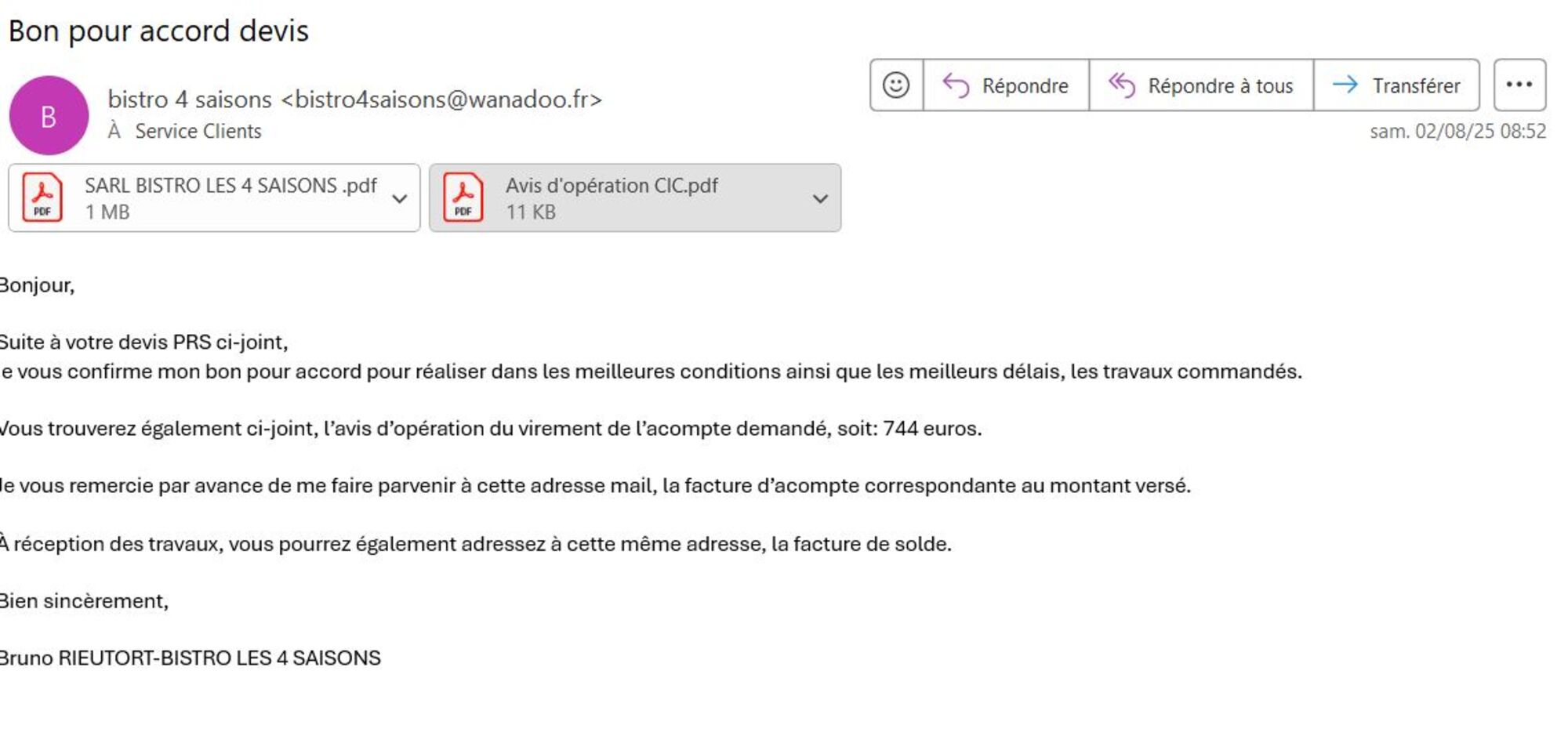Click the Bruno RIEUTORT signature line
Image resolution: width=1568 pixels, height=754 pixels.
[x=190, y=658]
